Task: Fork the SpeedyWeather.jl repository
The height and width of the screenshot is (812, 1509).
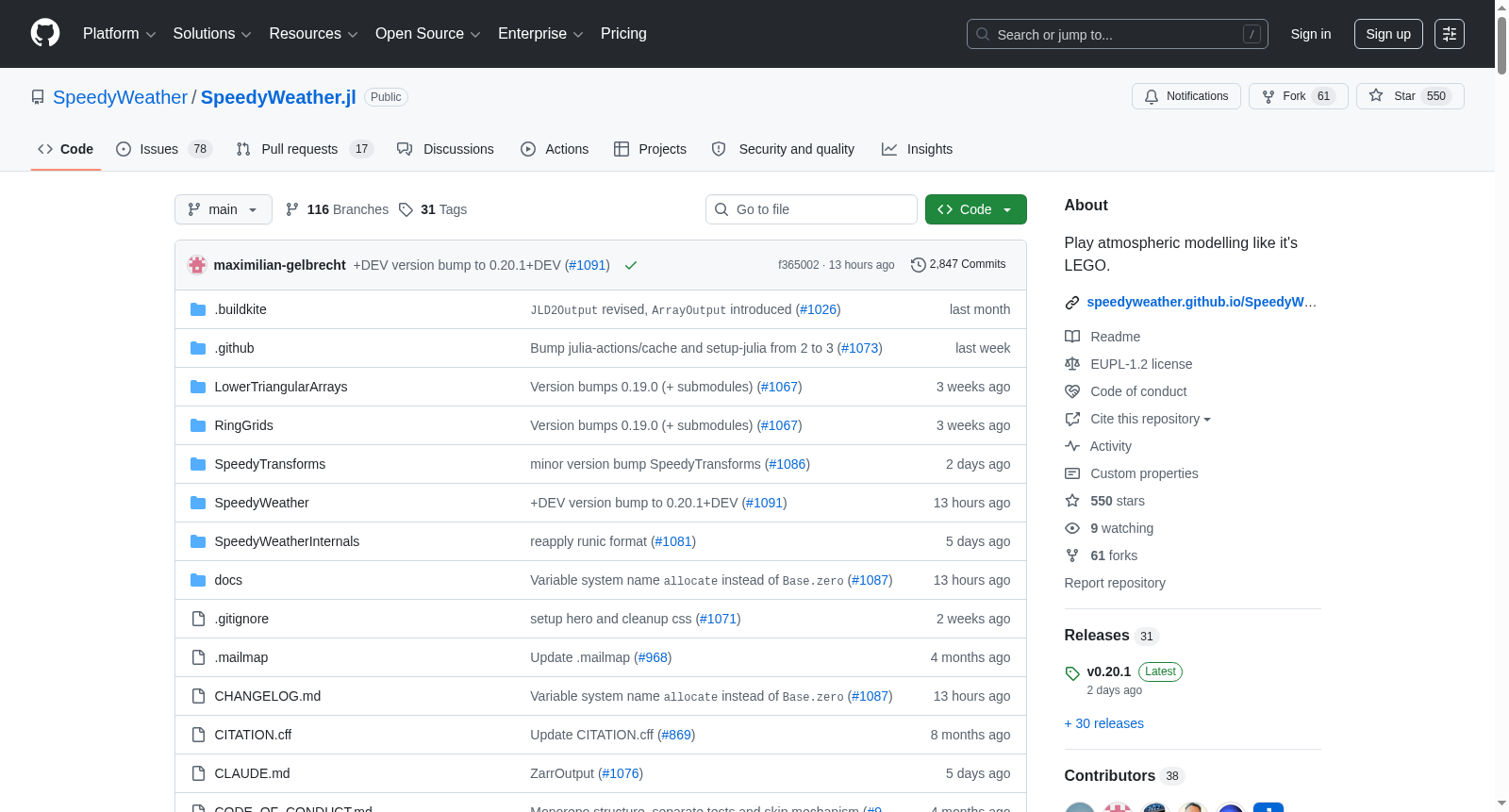Action: (1299, 96)
